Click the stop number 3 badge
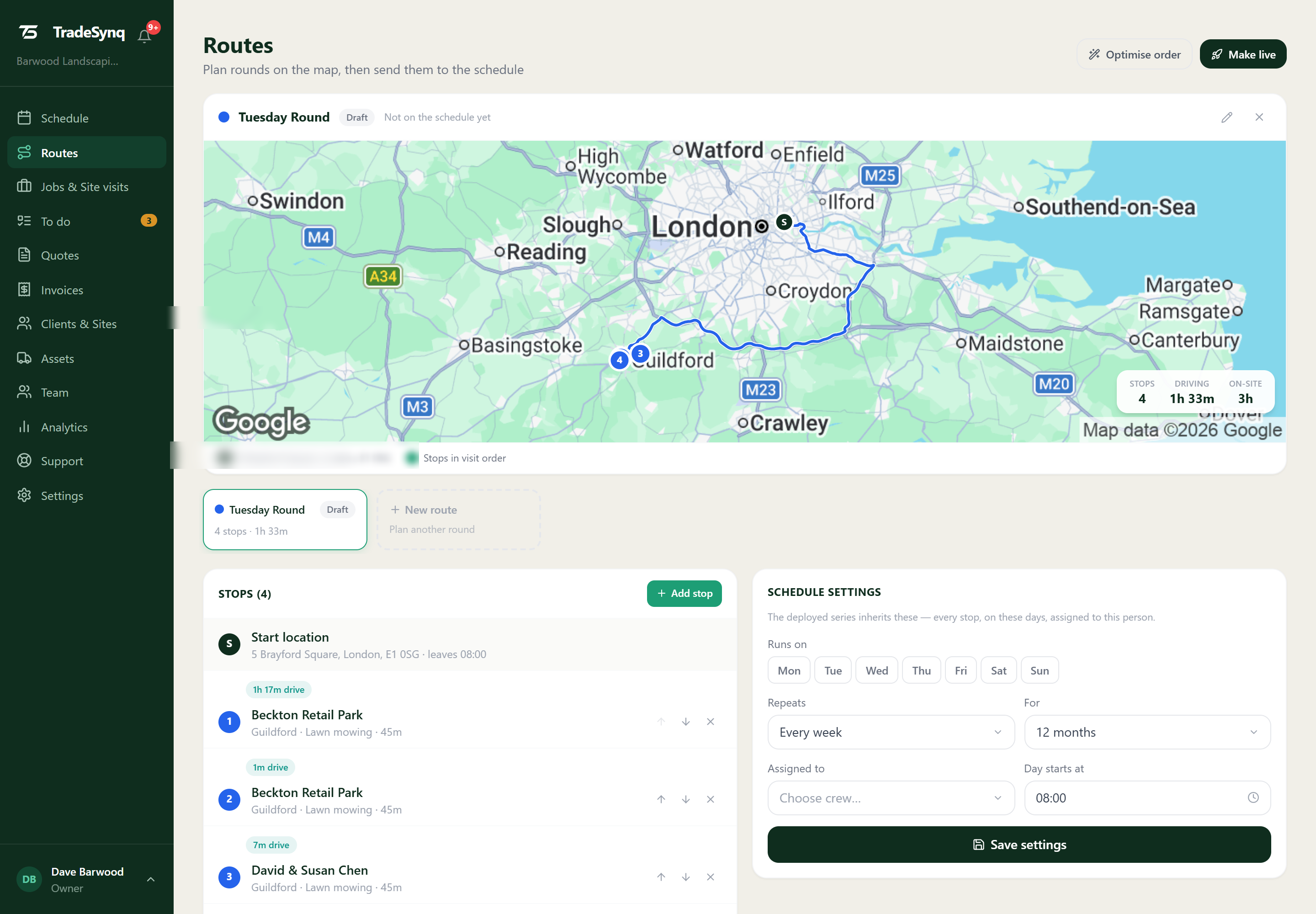This screenshot has width=1316, height=914. 229,877
